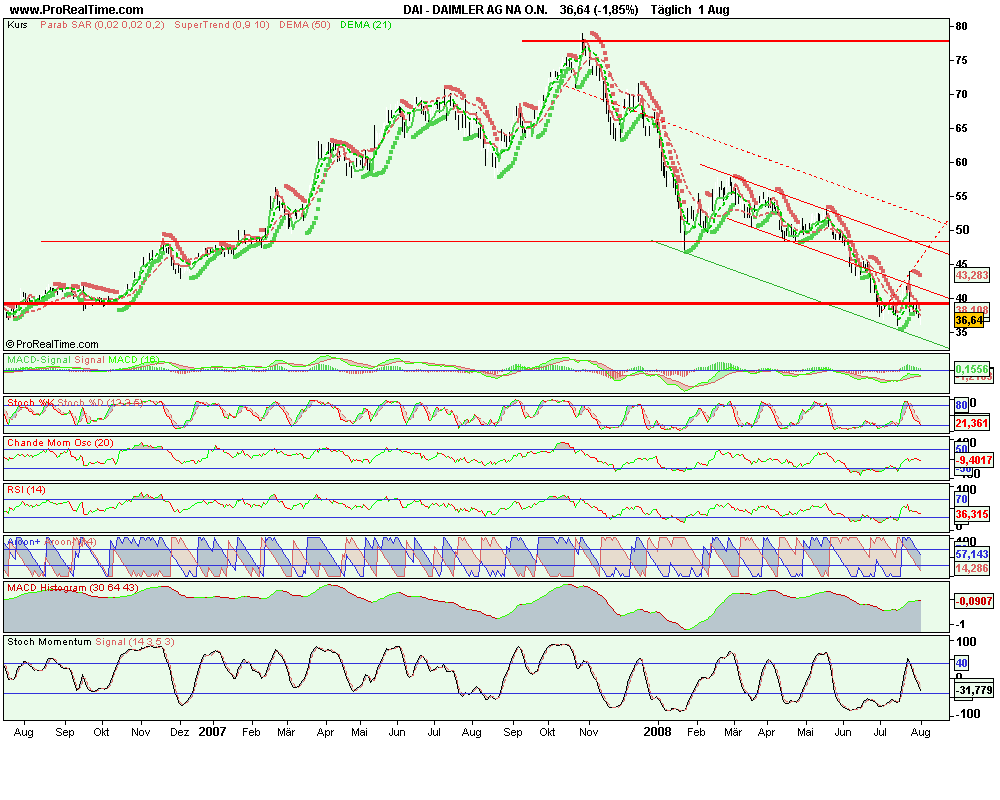
Task: Click the -9,4017 Chande value tag
Action: pyautogui.click(x=973, y=460)
